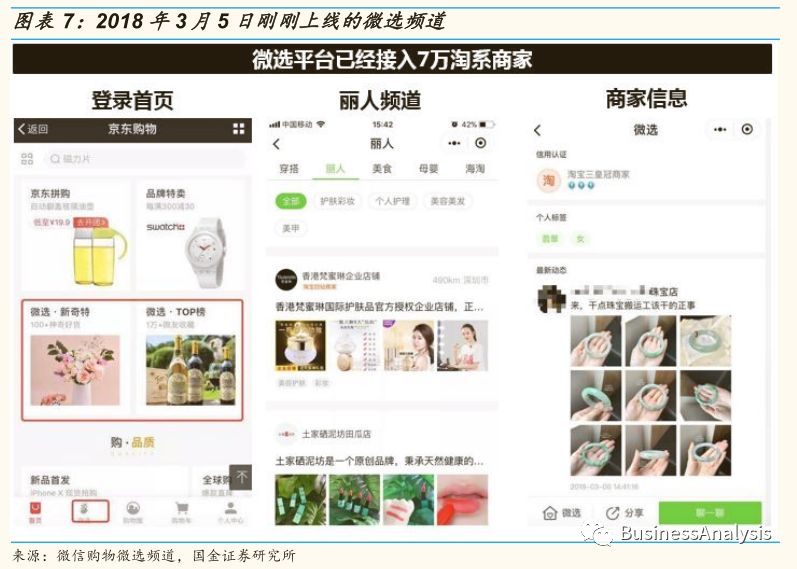View the first green lipstick photo
The image size is (797, 569).
click(300, 500)
